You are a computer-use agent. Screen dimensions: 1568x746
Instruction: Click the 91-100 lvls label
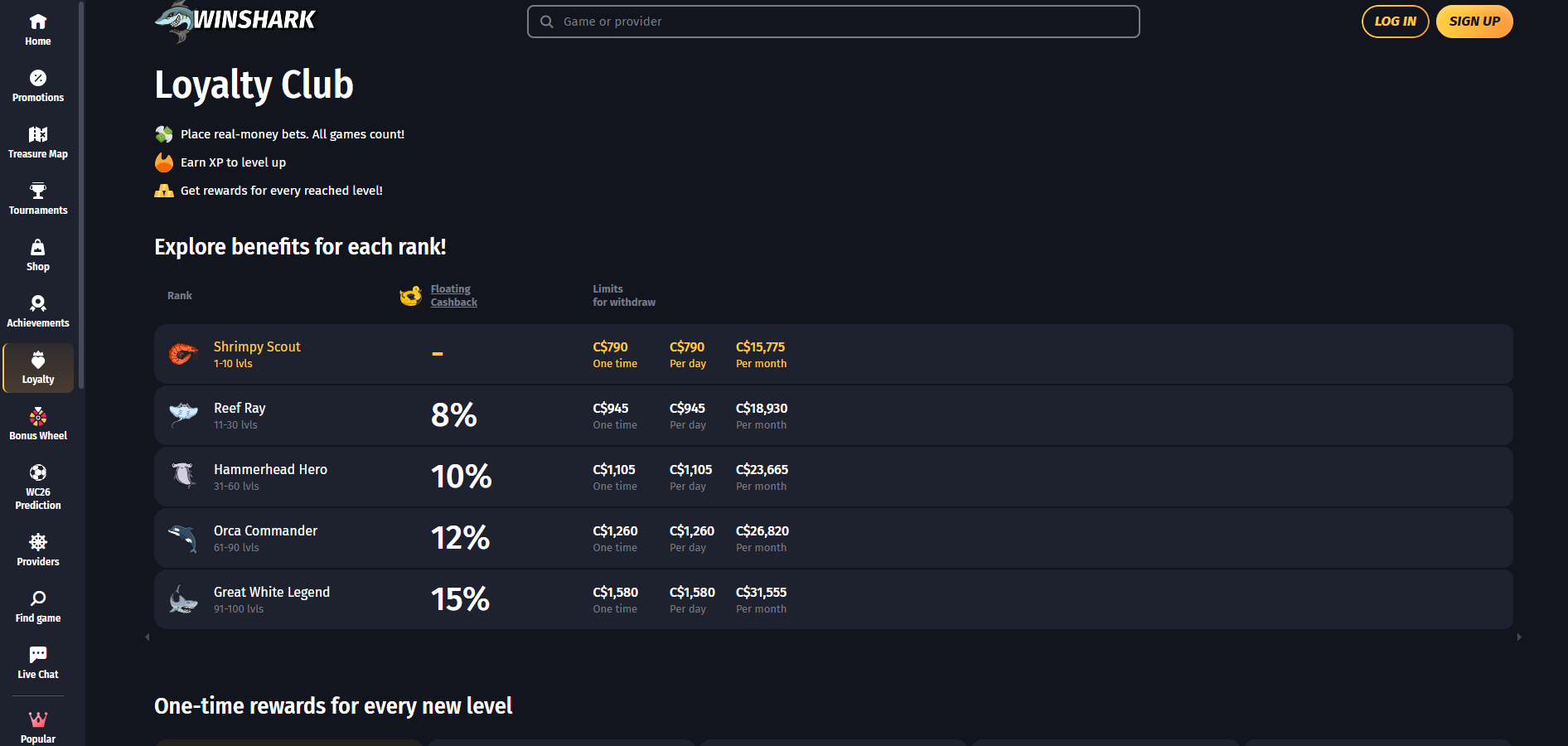coord(239,609)
